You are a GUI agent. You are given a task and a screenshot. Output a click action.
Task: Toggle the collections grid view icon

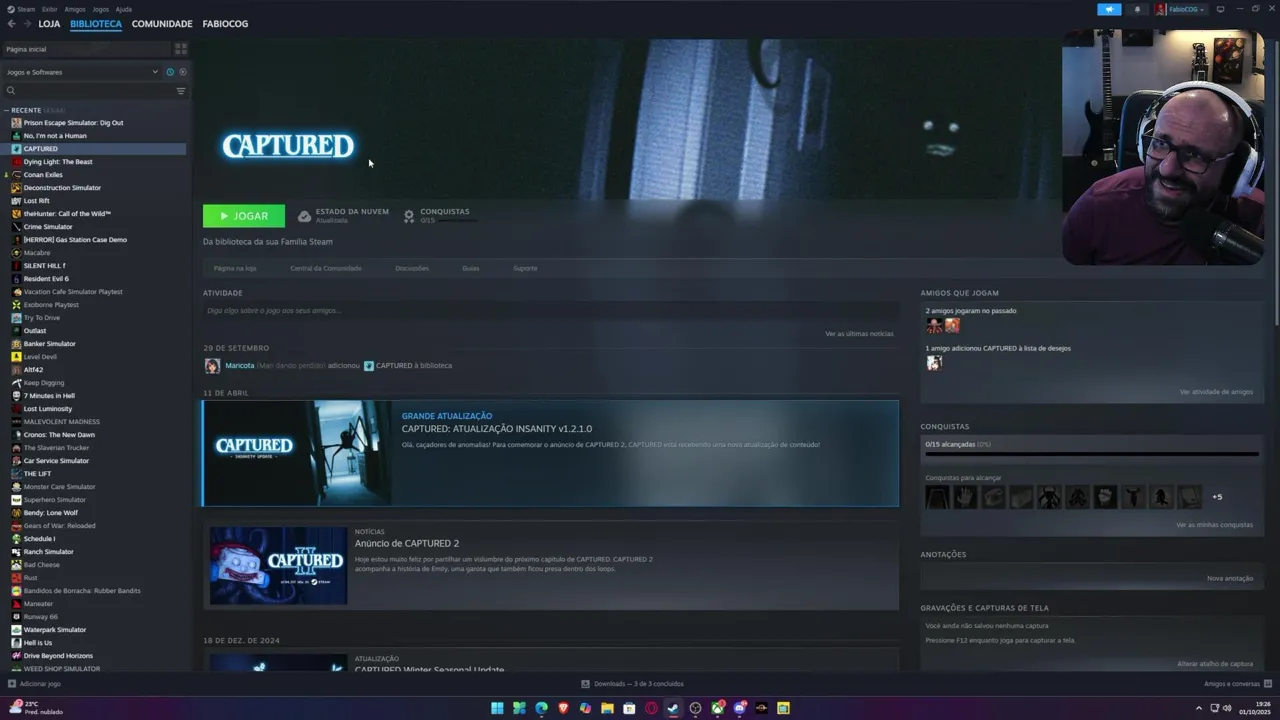click(181, 48)
